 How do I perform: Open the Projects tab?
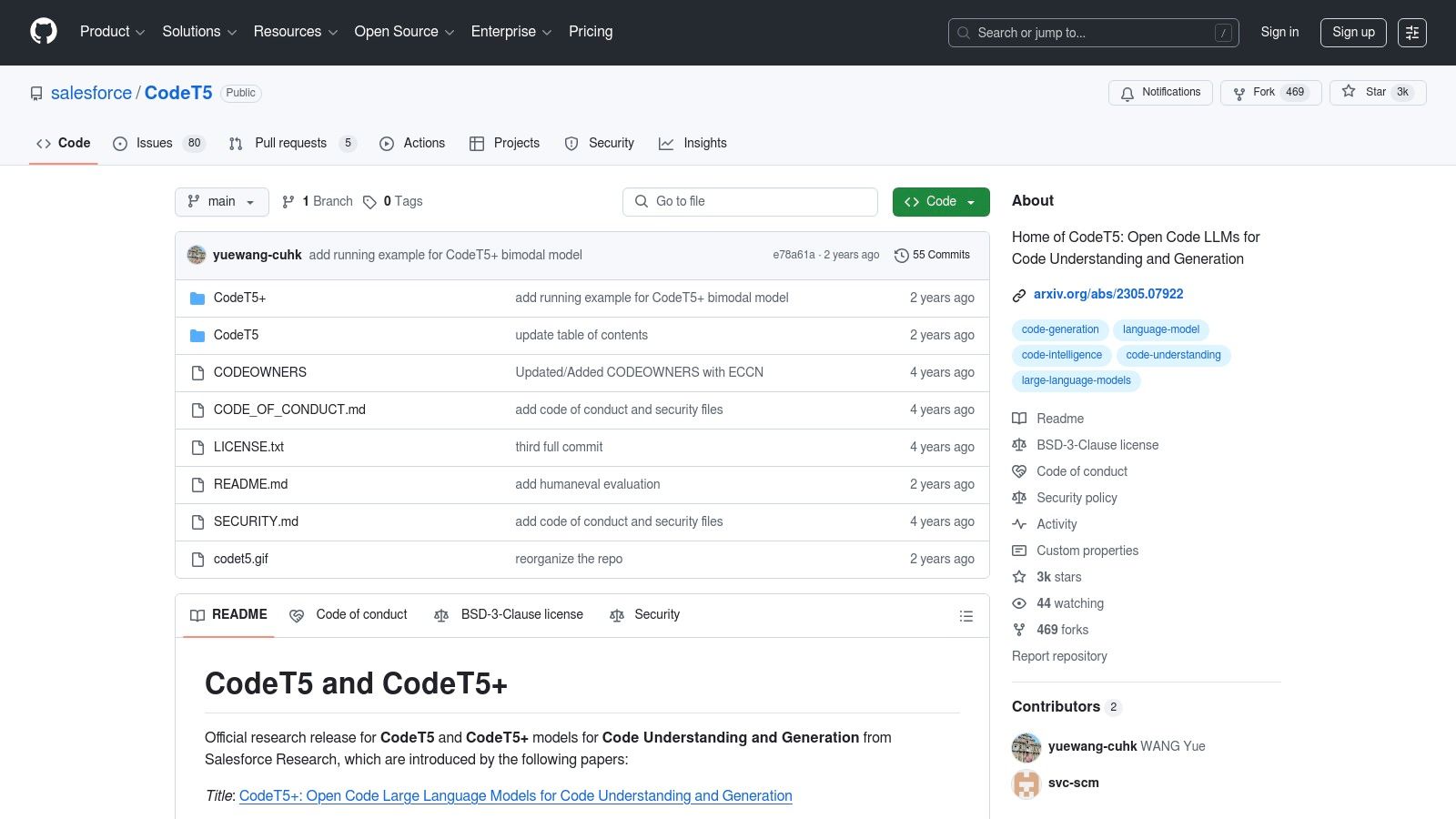click(x=504, y=143)
